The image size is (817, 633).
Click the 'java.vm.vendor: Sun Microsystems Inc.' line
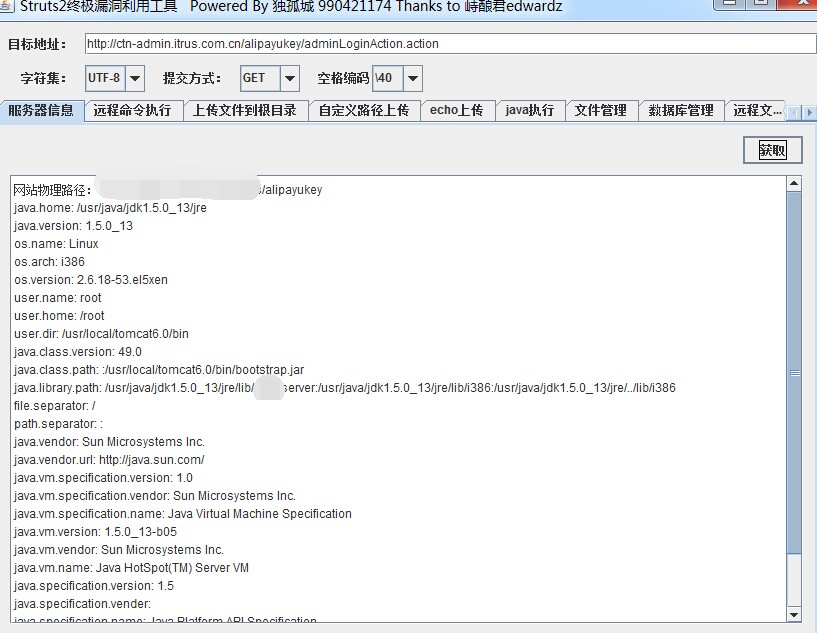tap(119, 549)
